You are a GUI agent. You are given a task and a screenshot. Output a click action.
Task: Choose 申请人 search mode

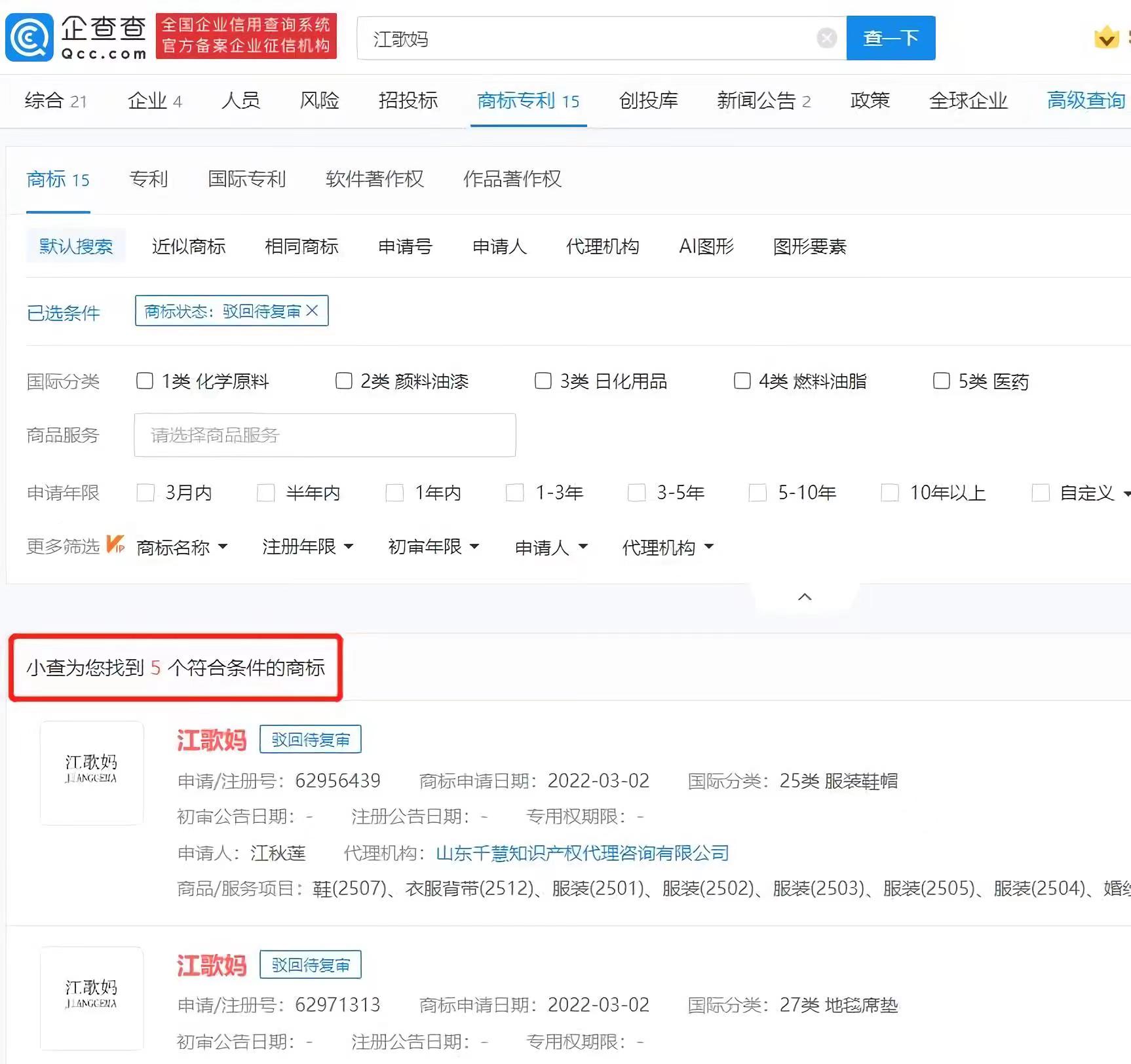pos(500,246)
